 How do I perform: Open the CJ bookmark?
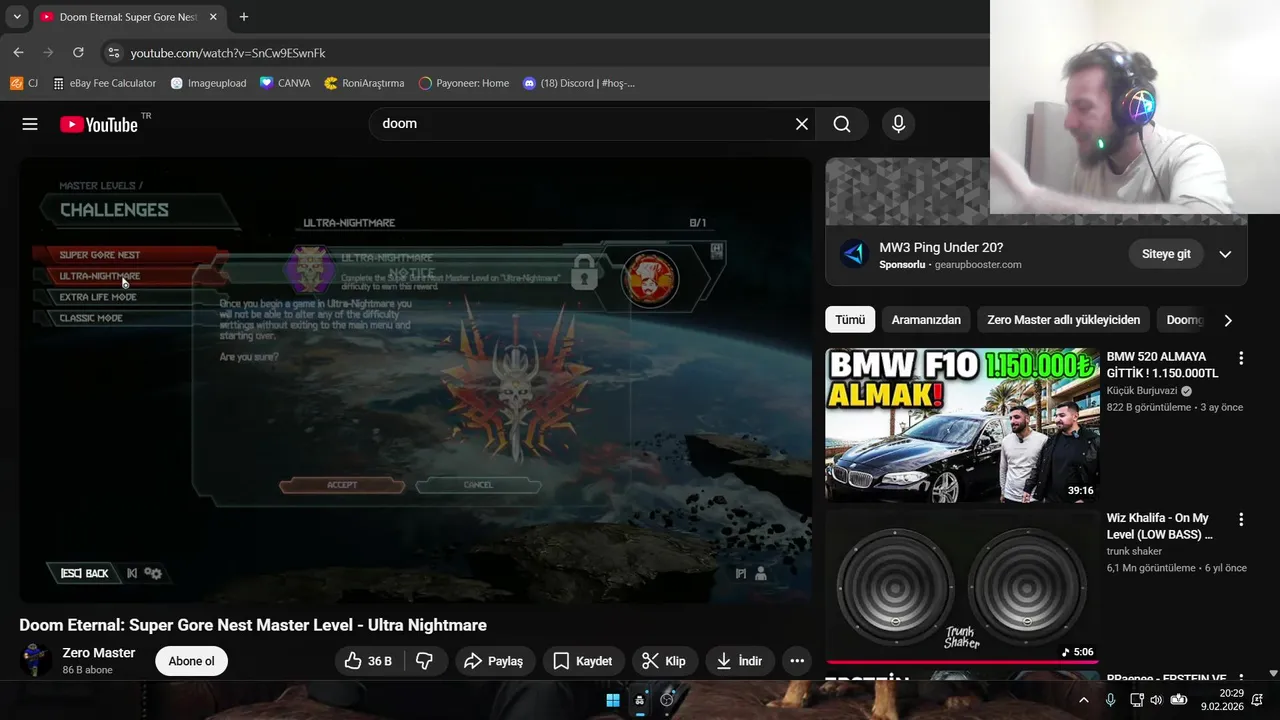click(24, 83)
